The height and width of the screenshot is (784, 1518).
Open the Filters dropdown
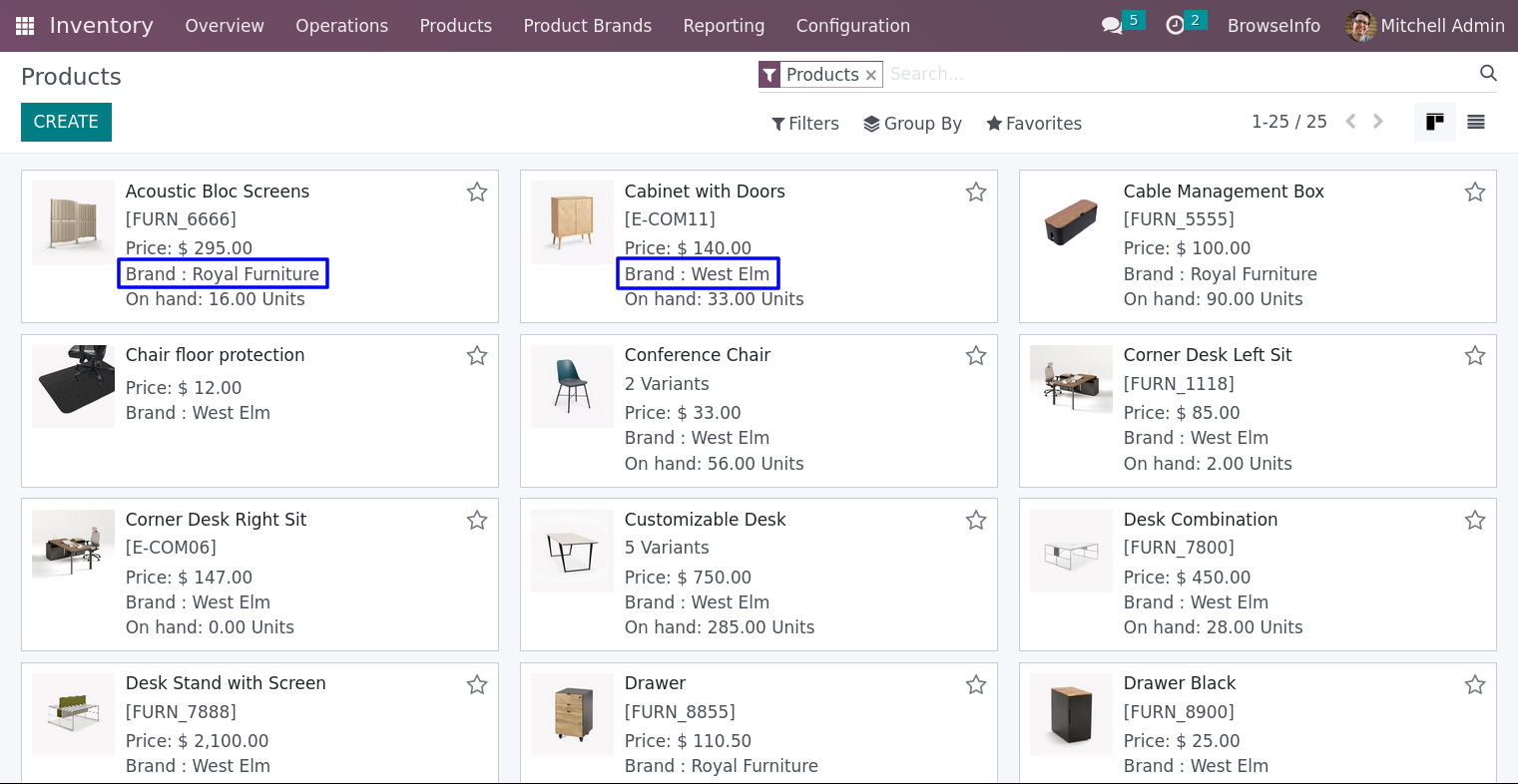pyautogui.click(x=805, y=124)
